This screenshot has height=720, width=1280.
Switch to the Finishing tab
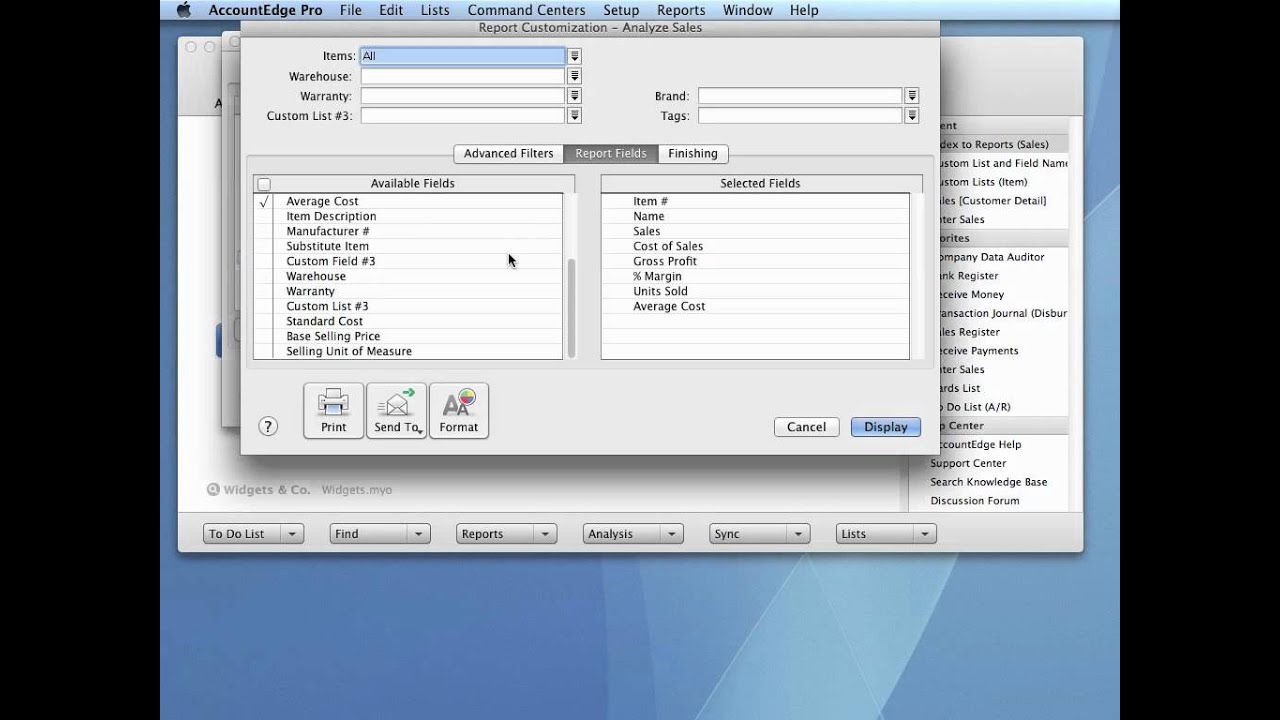[x=693, y=154]
